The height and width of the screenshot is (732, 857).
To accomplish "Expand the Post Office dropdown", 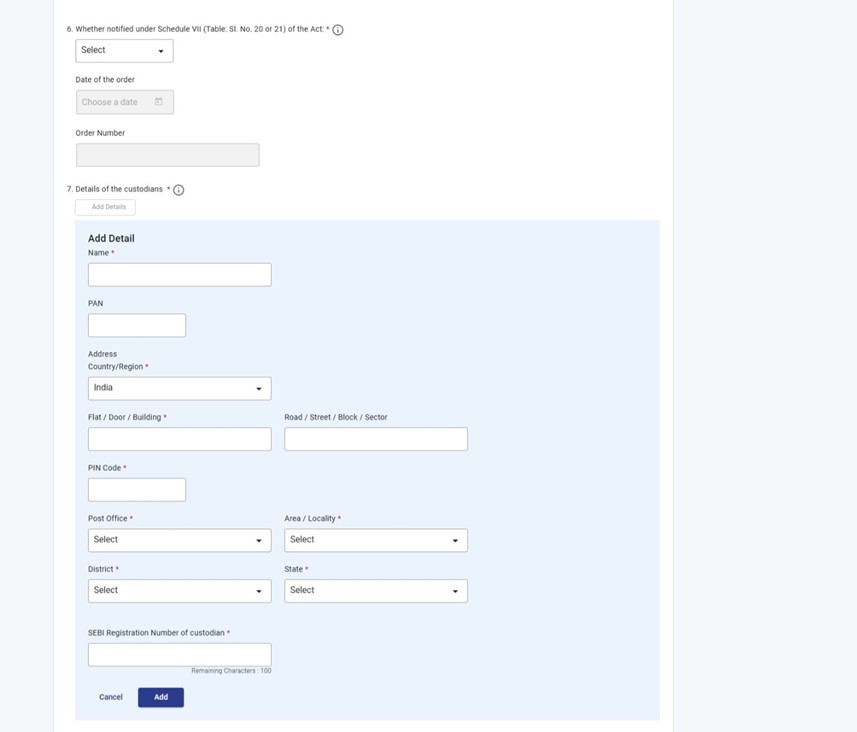I will (x=179, y=539).
